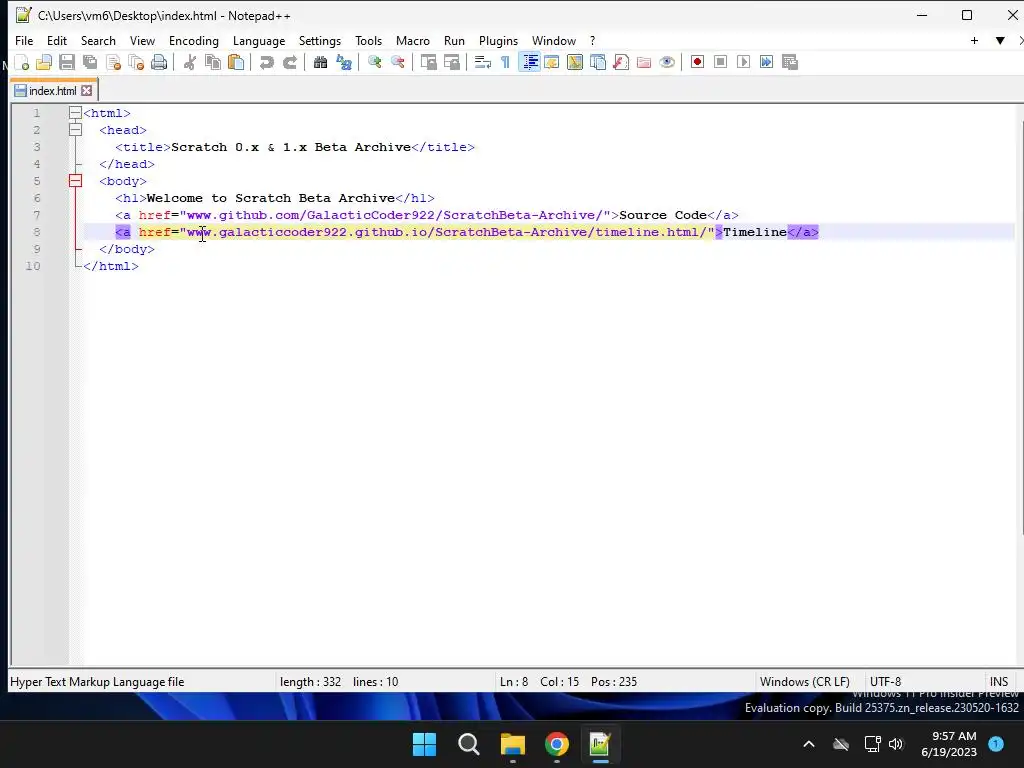Copy selection with the Copy toolbar icon
The image size is (1024, 768).
click(x=213, y=62)
